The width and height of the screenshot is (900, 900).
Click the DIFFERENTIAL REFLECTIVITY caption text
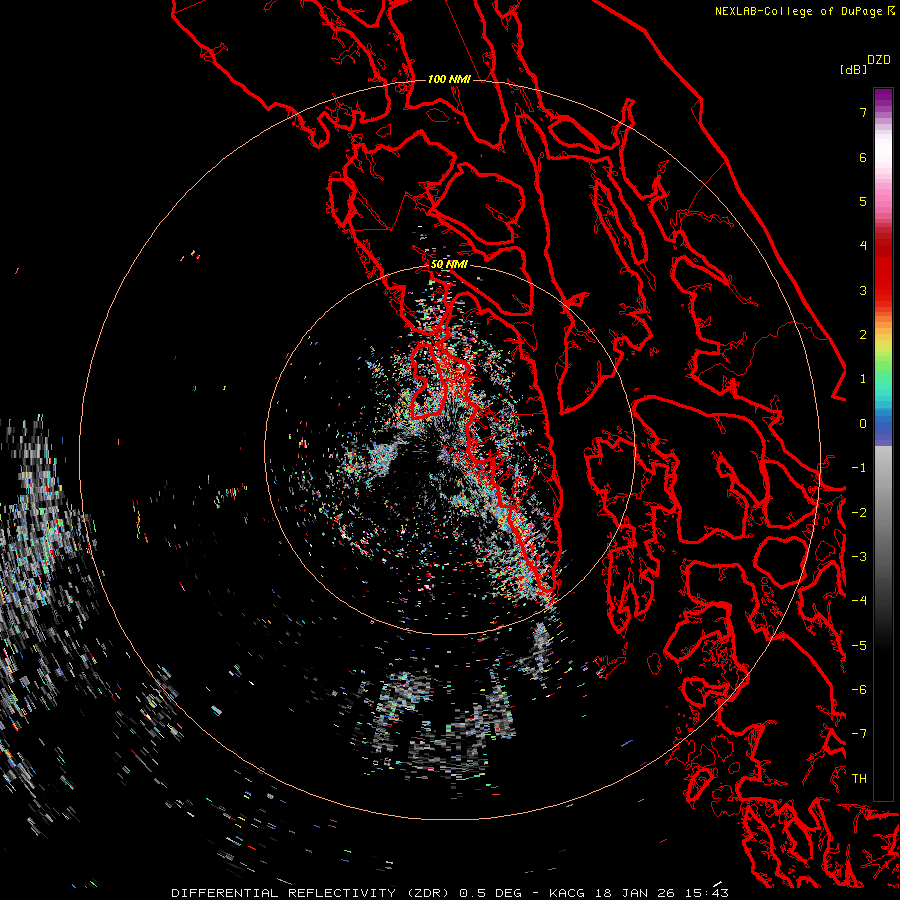coord(284,893)
